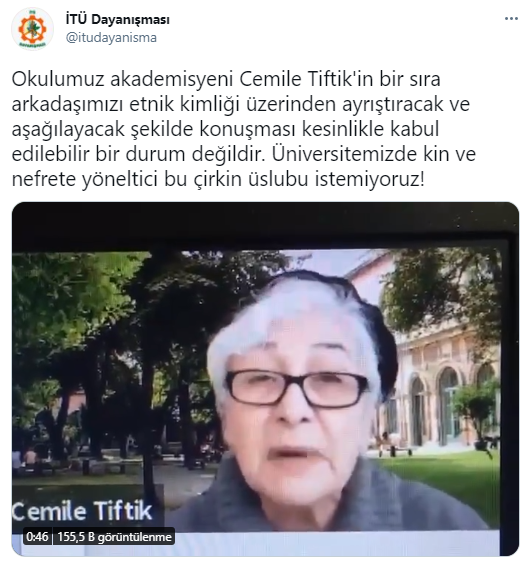The image size is (527, 567).
Task: Click the İTÜ Dayanışması gear-logo profile avatar
Action: coord(33,29)
